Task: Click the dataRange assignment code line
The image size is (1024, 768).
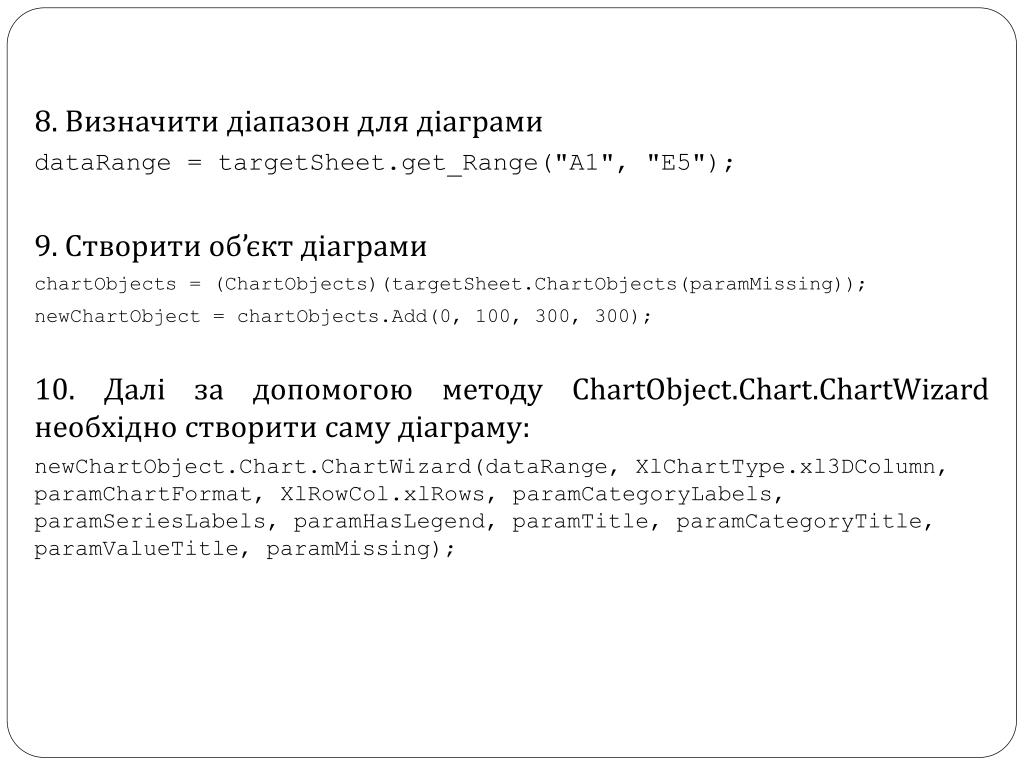Action: pyautogui.click(x=385, y=163)
